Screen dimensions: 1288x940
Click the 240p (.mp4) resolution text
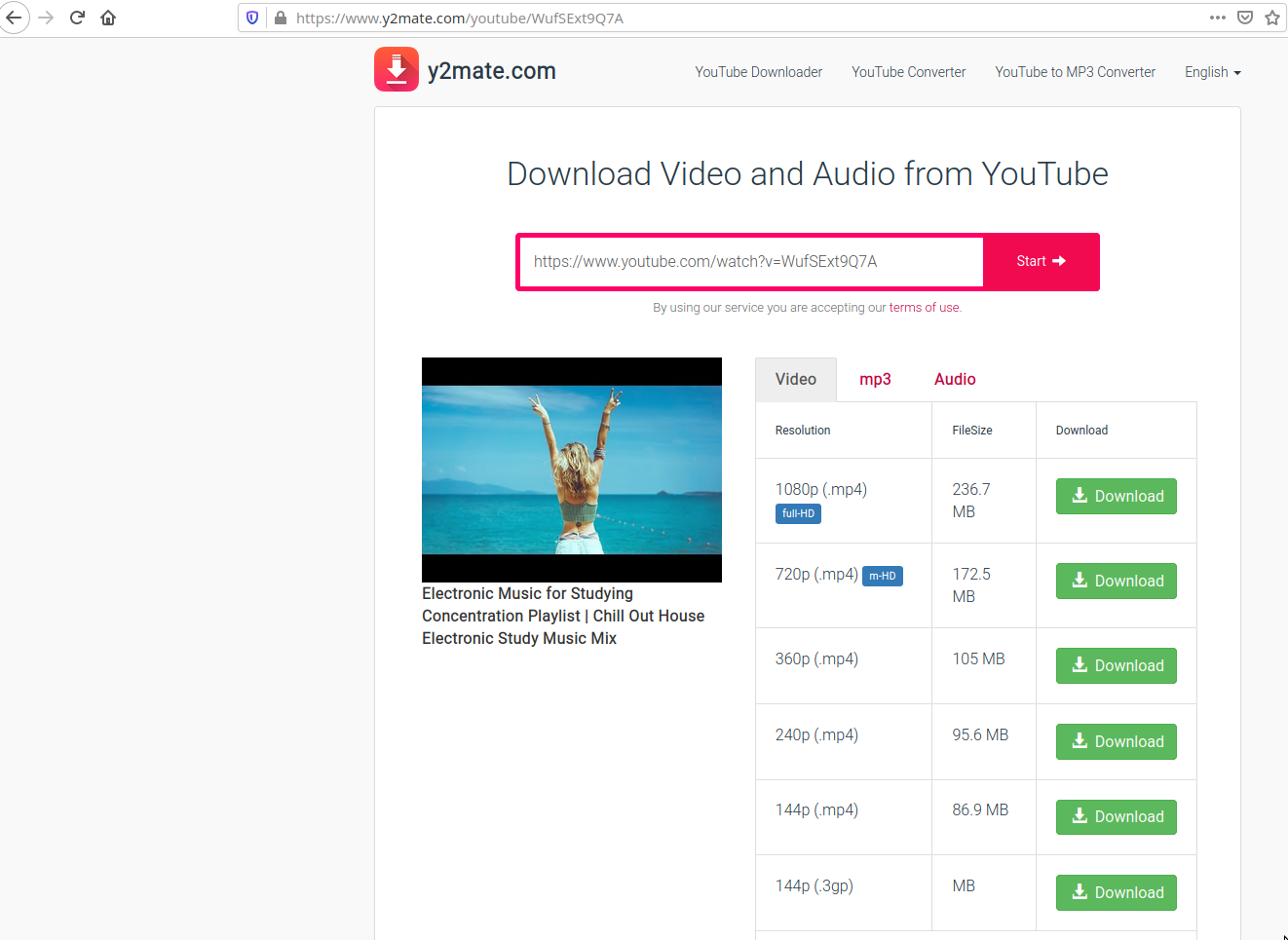[x=816, y=735]
